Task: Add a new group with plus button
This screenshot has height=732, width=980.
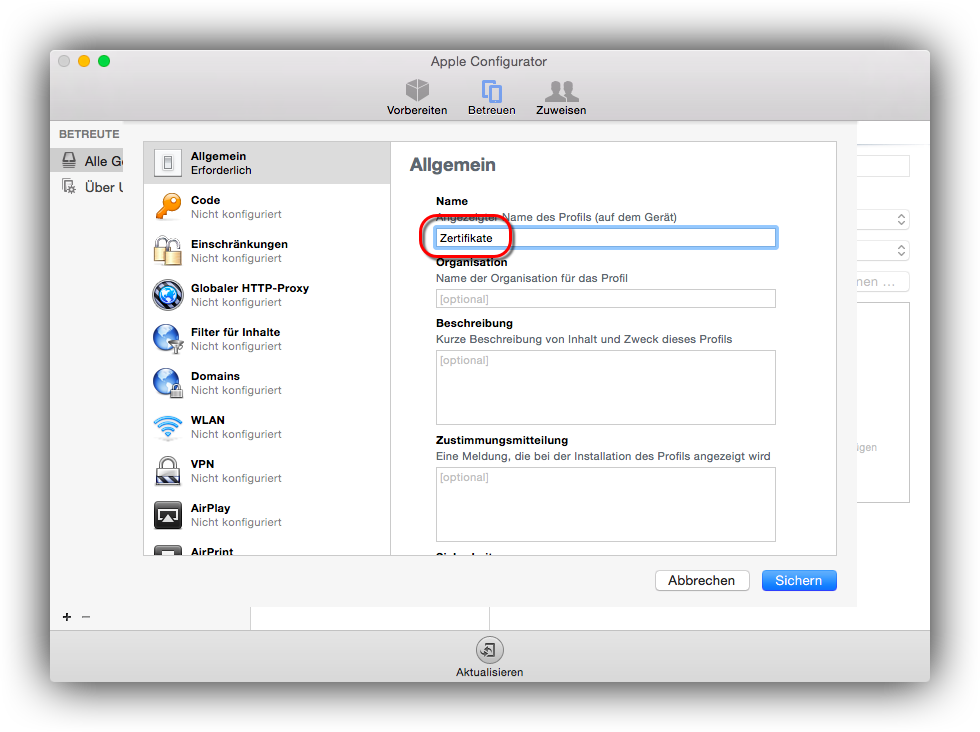Action: click(x=67, y=617)
